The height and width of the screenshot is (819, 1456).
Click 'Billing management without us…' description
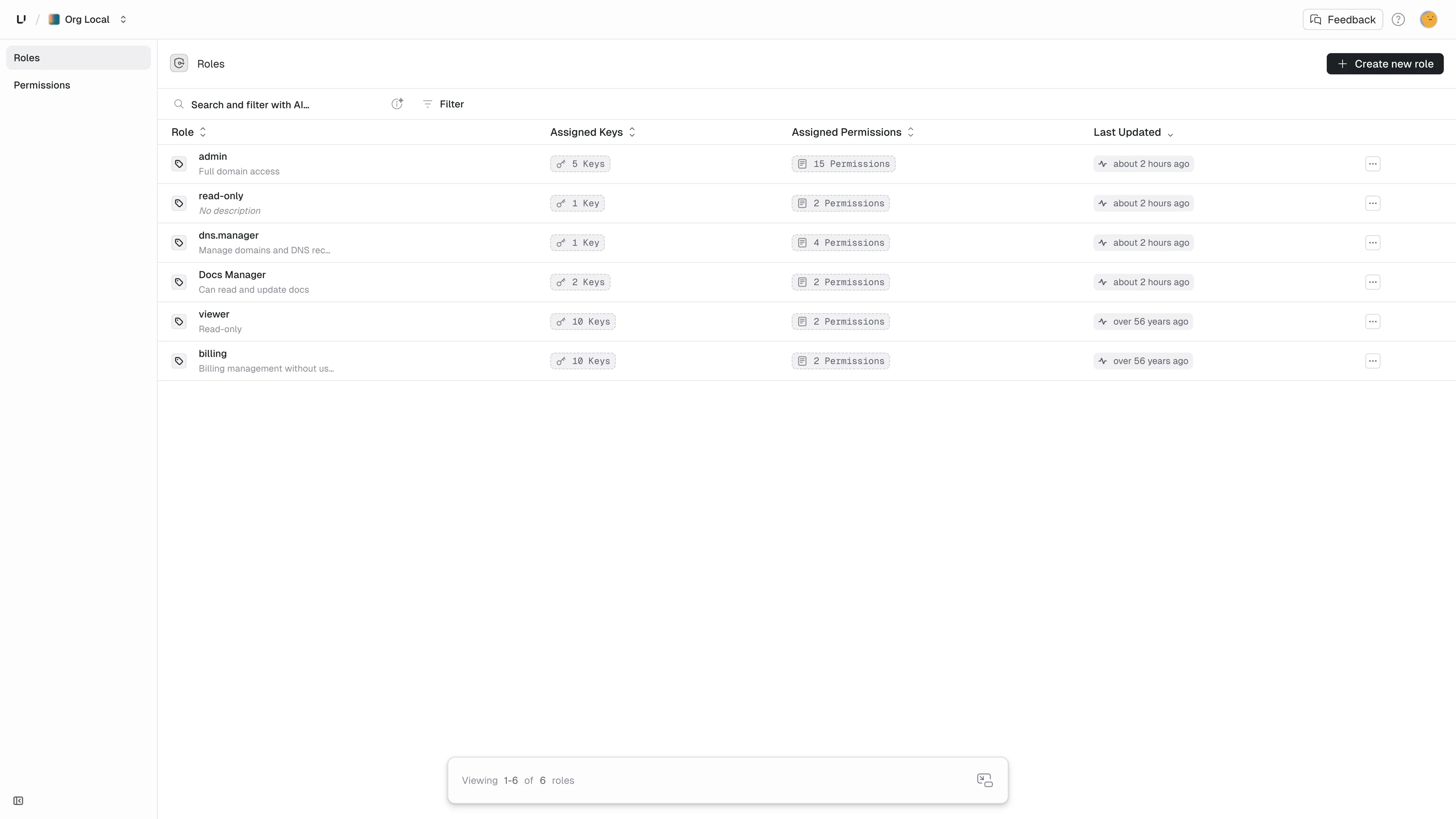(x=266, y=369)
